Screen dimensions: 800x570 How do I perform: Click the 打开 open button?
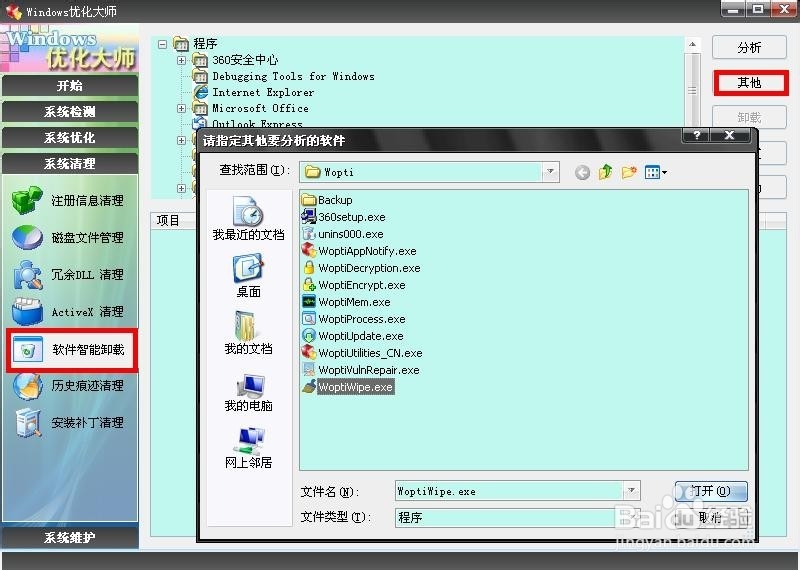coord(711,491)
